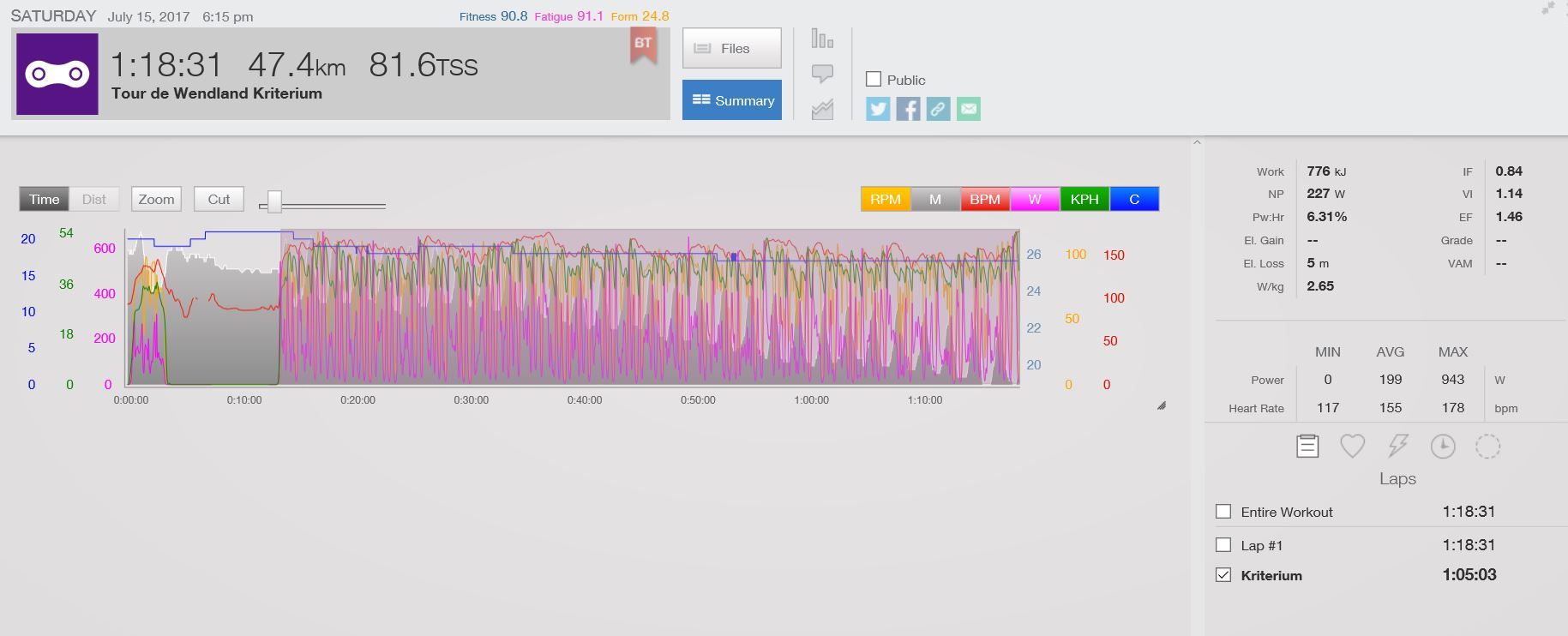Check the Lap #1 checkbox

[1223, 545]
